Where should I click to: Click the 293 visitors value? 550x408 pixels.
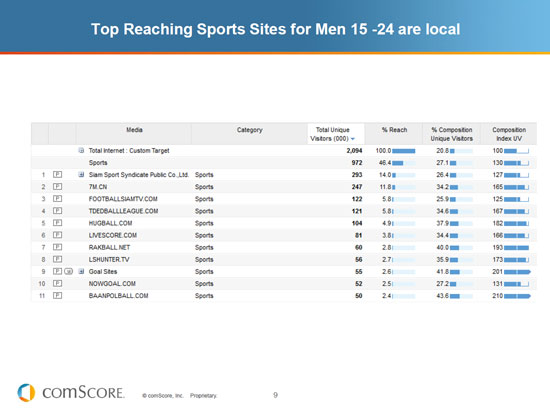[x=357, y=175]
